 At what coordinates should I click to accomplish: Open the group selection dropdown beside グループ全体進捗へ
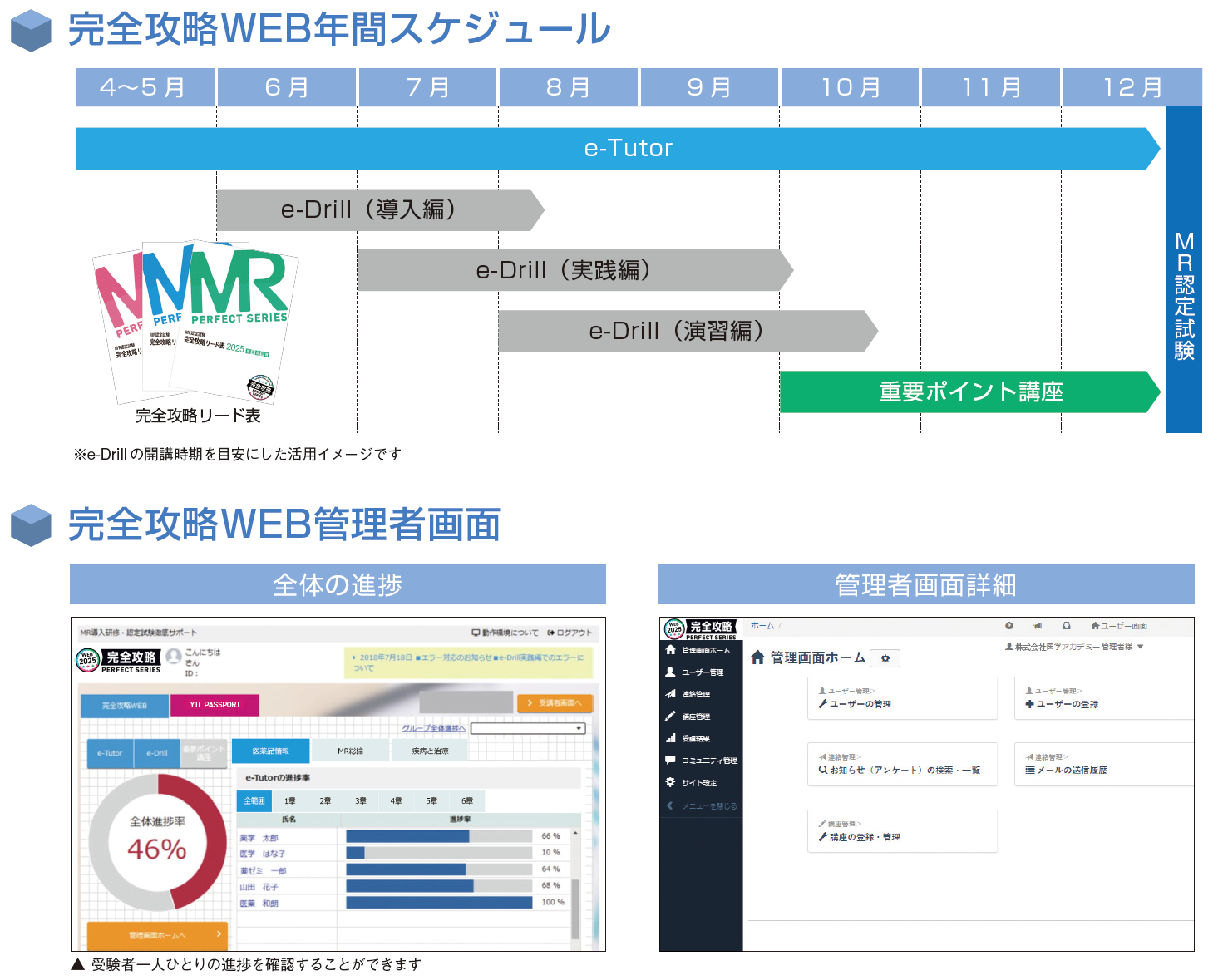[x=528, y=728]
